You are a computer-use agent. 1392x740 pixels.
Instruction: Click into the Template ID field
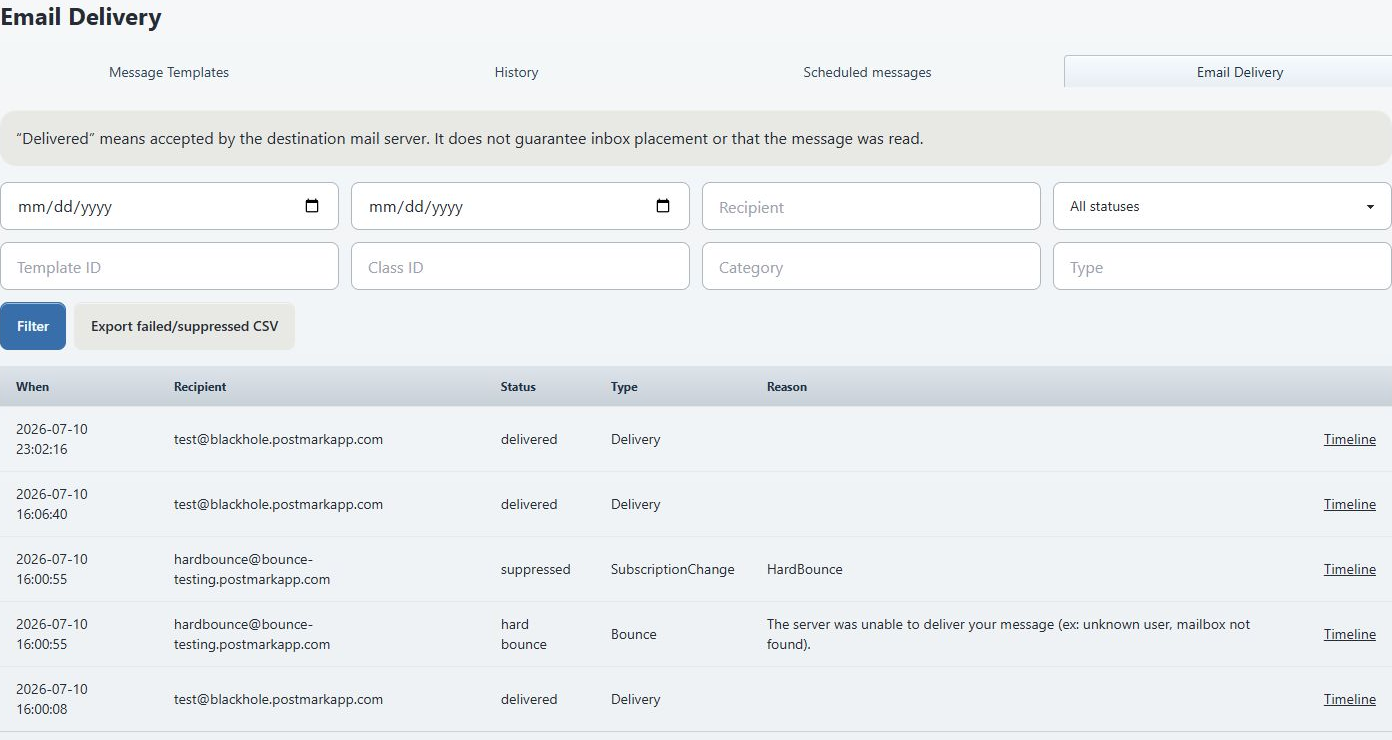pos(169,266)
